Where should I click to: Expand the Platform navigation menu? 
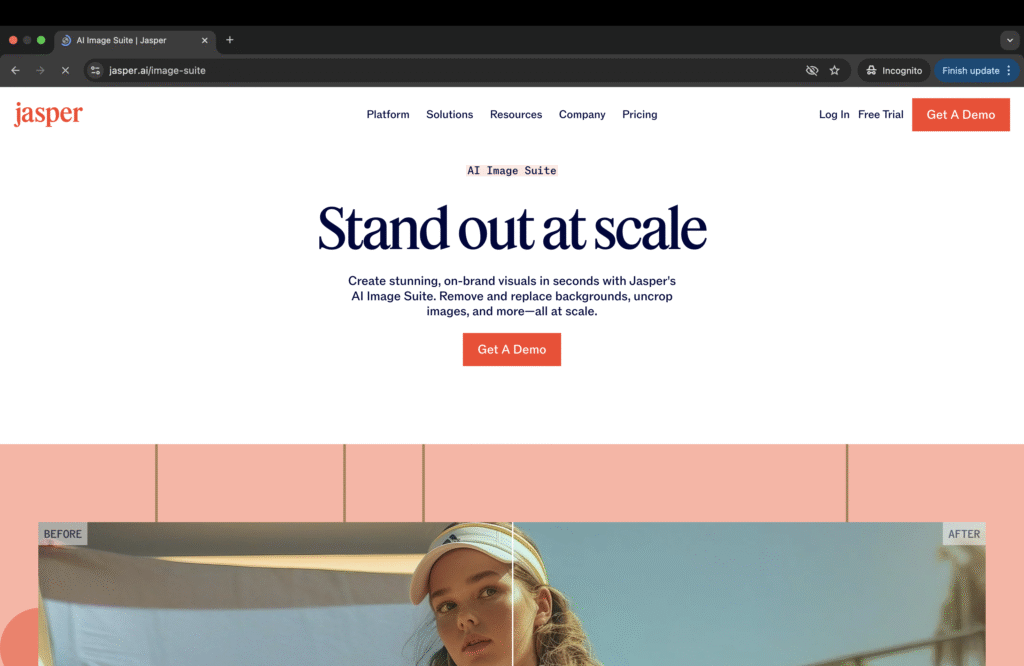pyautogui.click(x=388, y=115)
